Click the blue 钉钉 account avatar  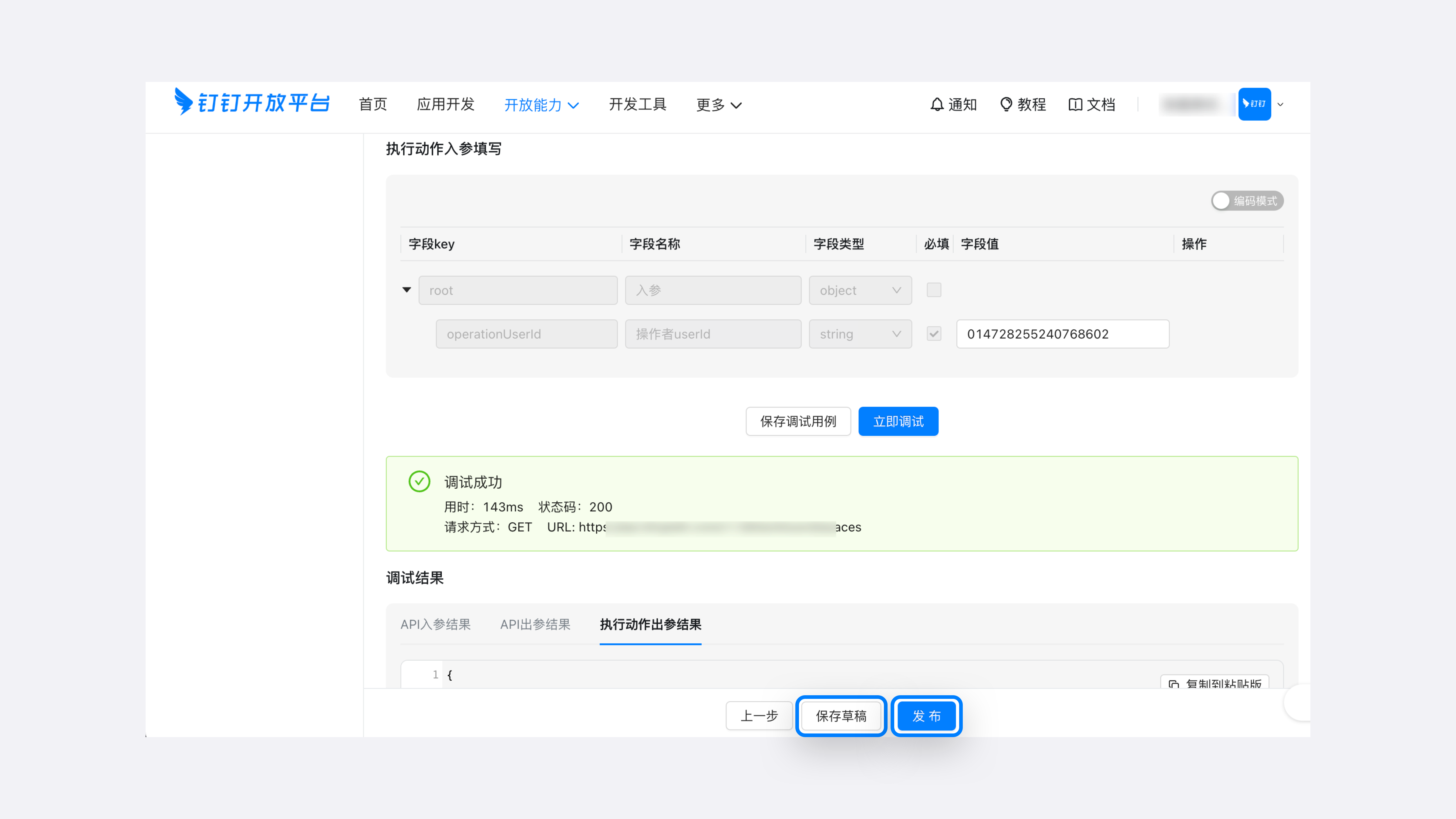pyautogui.click(x=1254, y=104)
